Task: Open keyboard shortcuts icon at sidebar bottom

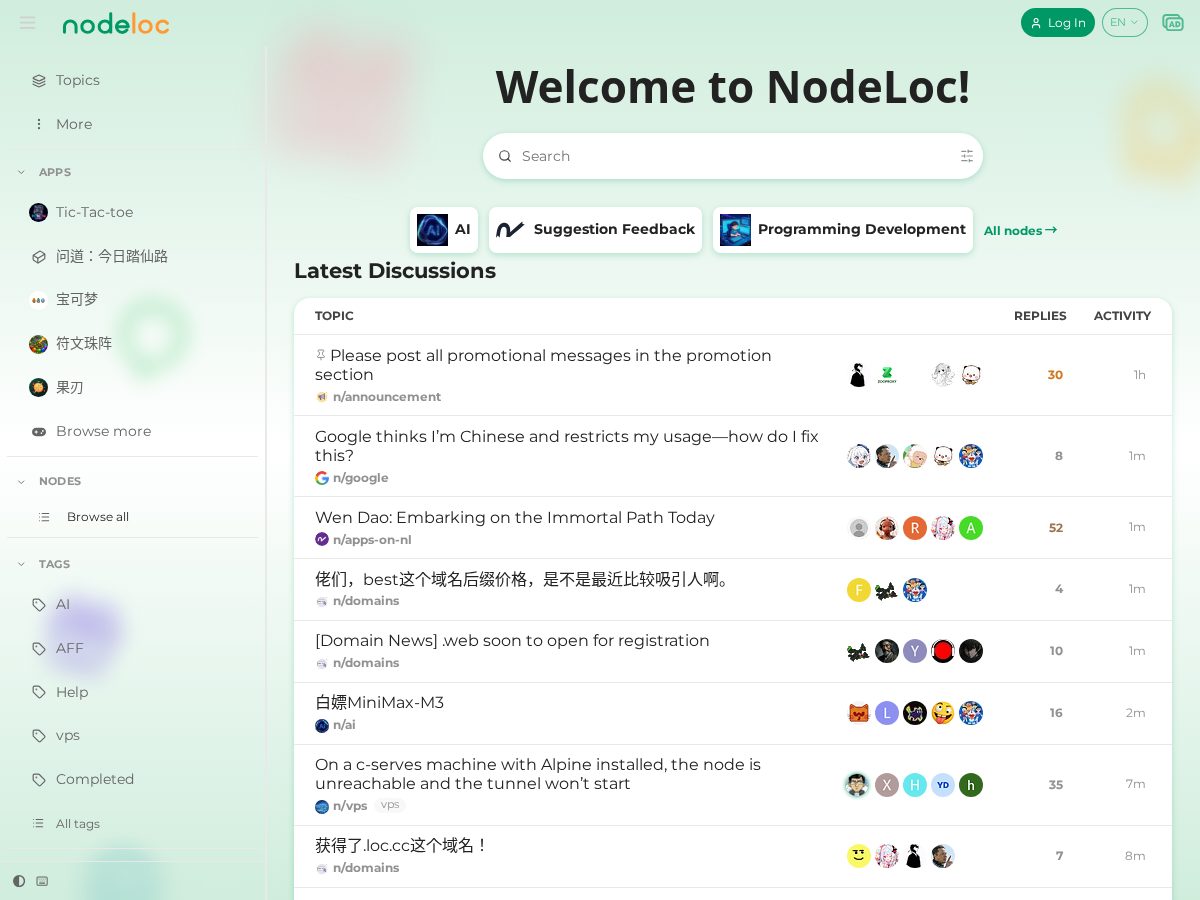Action: [42, 881]
